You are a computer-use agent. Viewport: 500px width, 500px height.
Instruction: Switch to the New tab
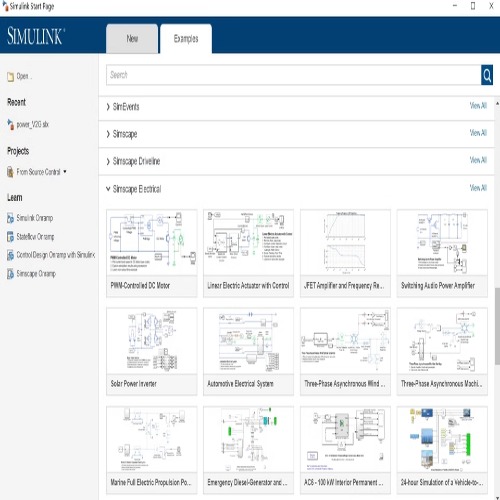tap(132, 39)
